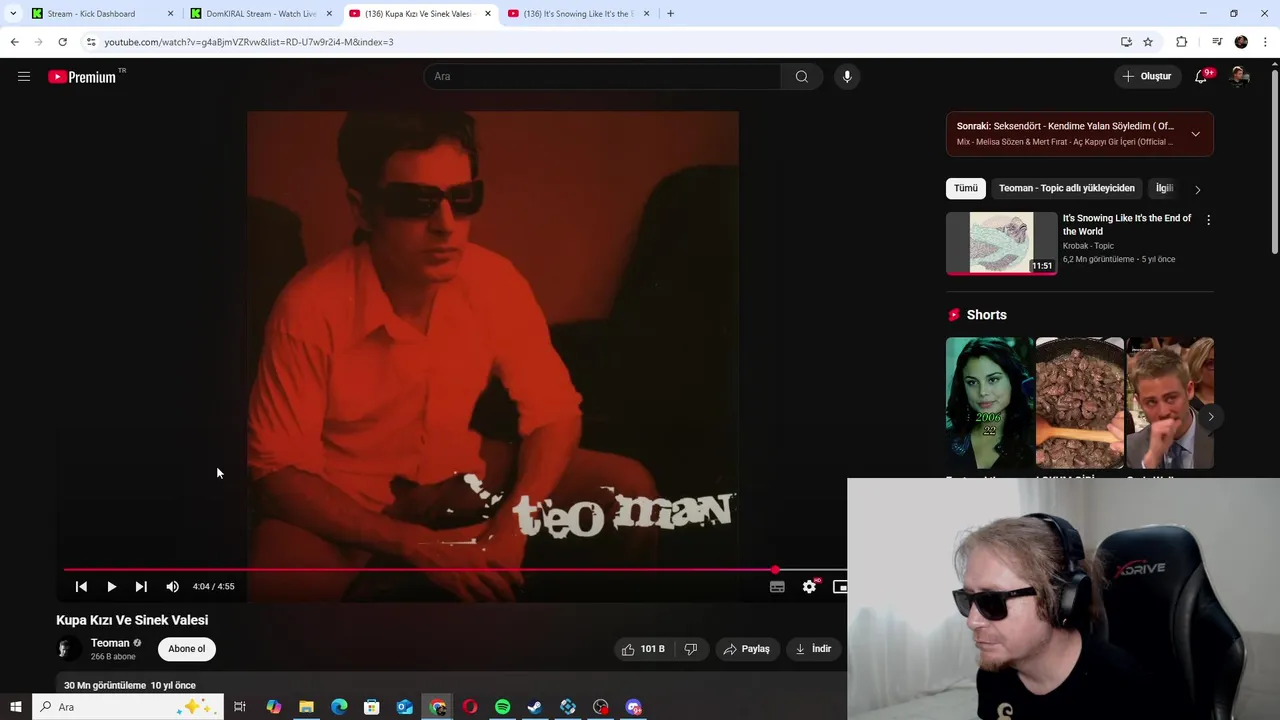Viewport: 1280px width, 720px height.
Task: Click the Oluştur create button
Action: coord(1147,77)
